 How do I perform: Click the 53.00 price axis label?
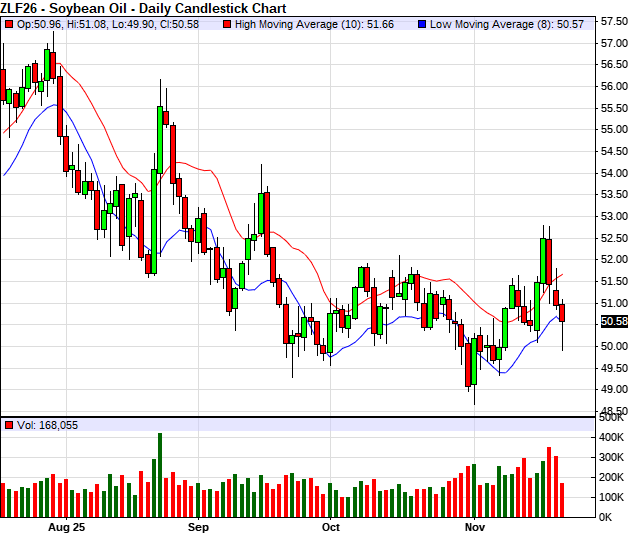pos(614,216)
